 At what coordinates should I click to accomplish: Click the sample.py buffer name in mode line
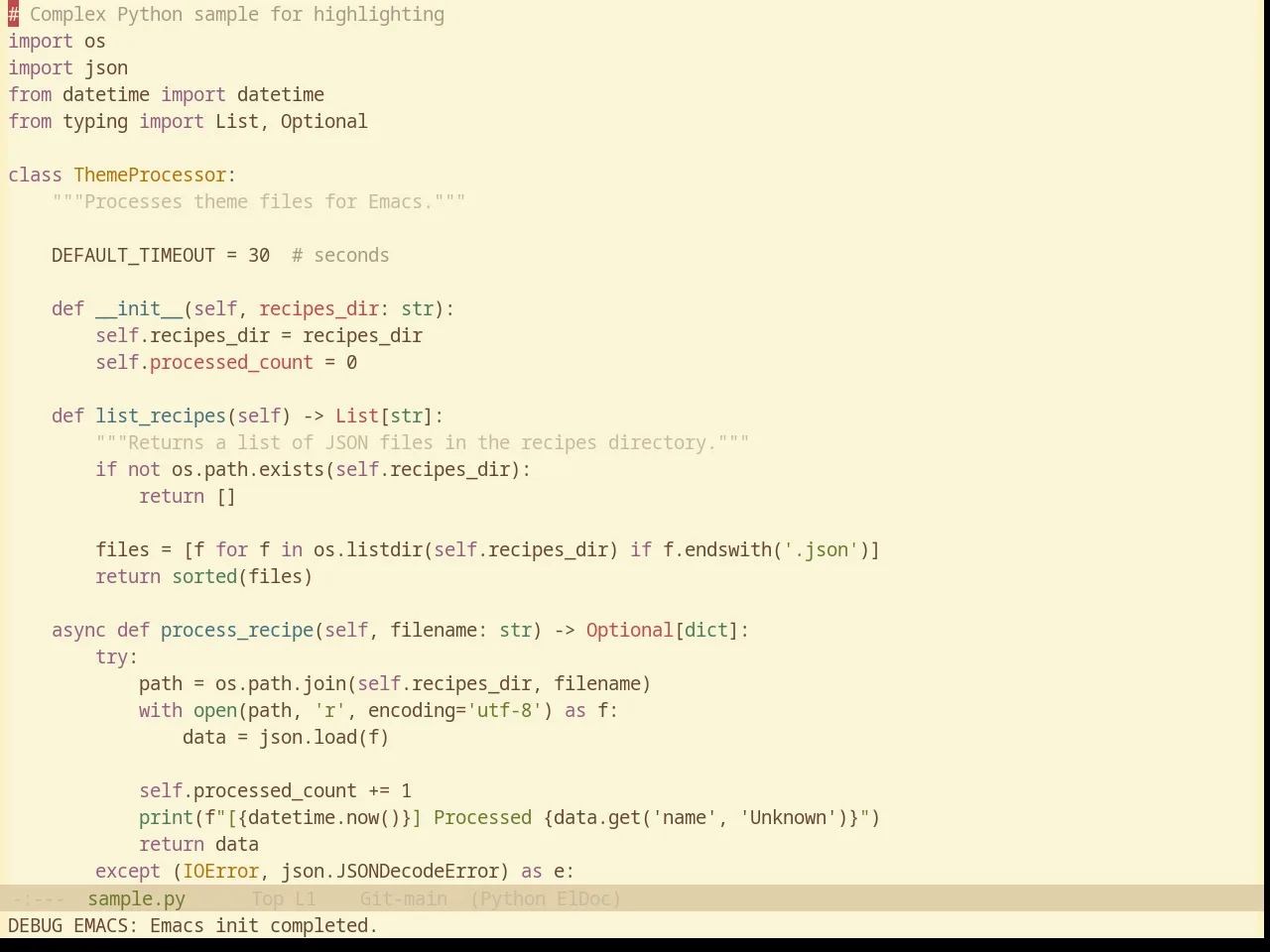[136, 898]
